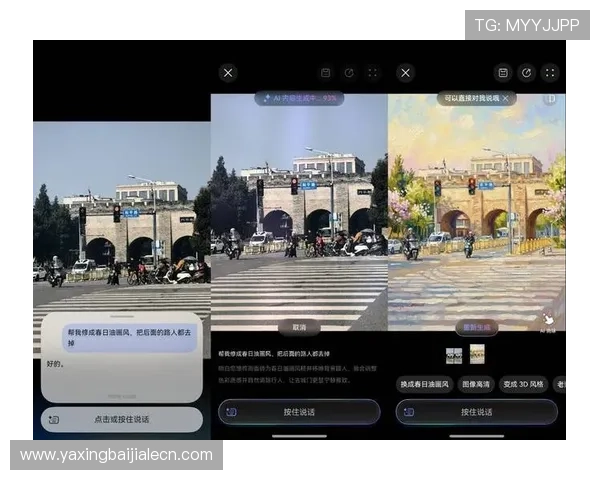Tap the four-dot expand icon on right screen
Screen dimensions: 600x480
click(550, 73)
